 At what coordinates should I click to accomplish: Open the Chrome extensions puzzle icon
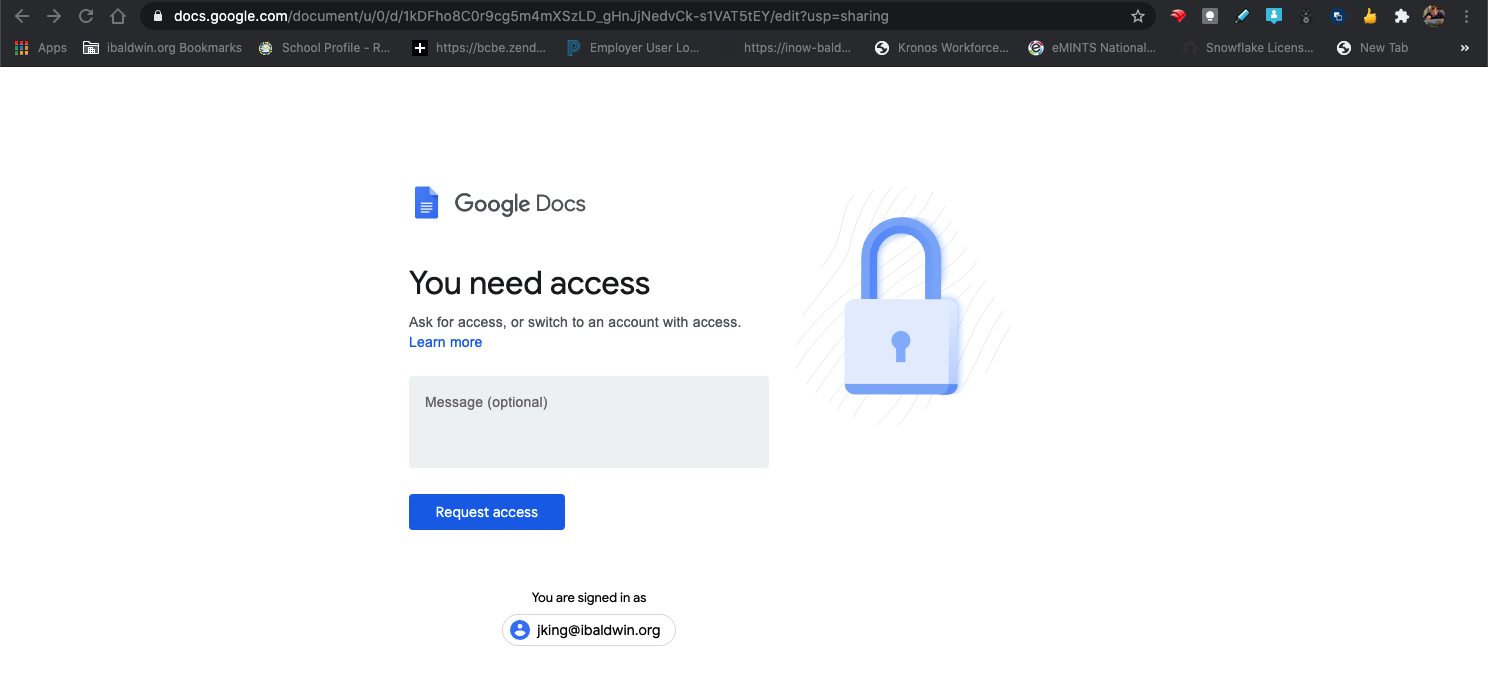point(1401,16)
